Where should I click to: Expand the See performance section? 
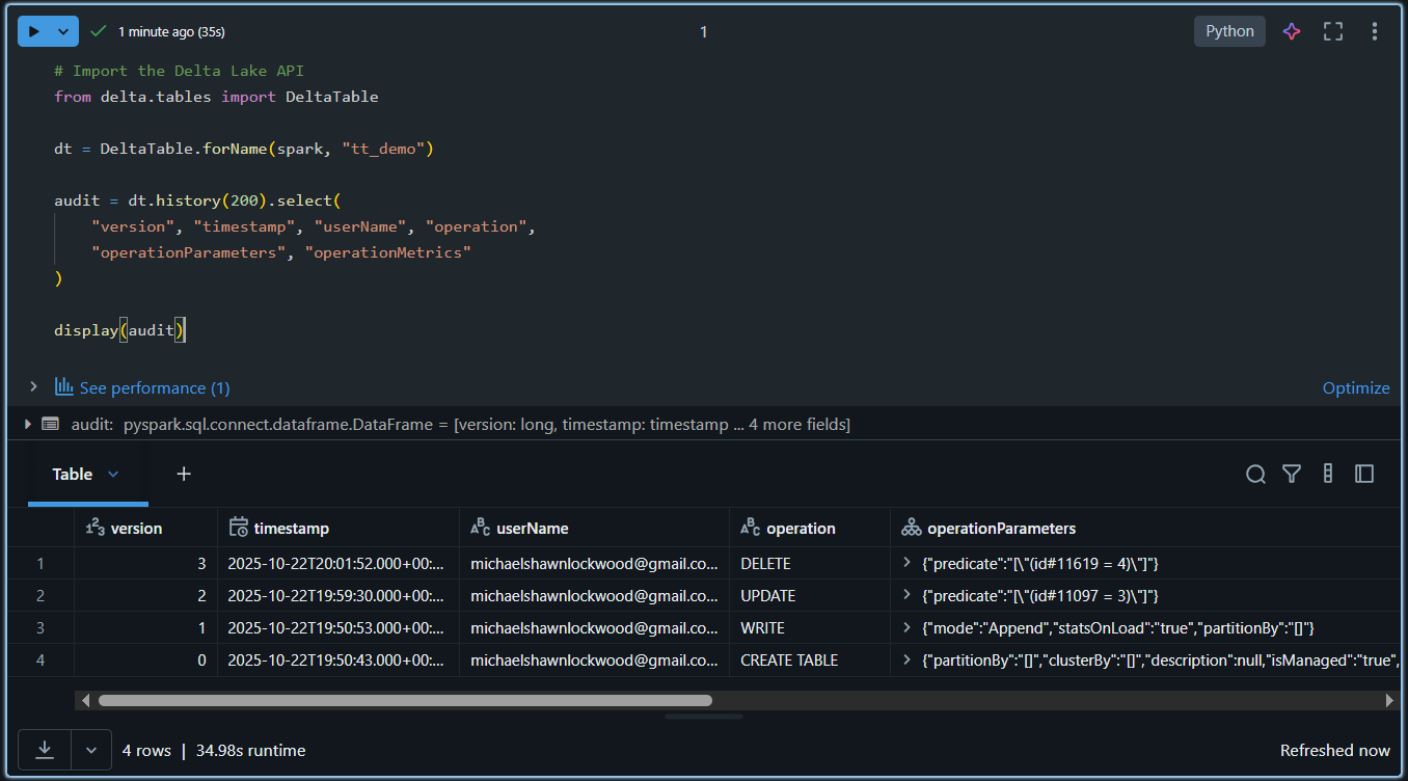tap(33, 387)
